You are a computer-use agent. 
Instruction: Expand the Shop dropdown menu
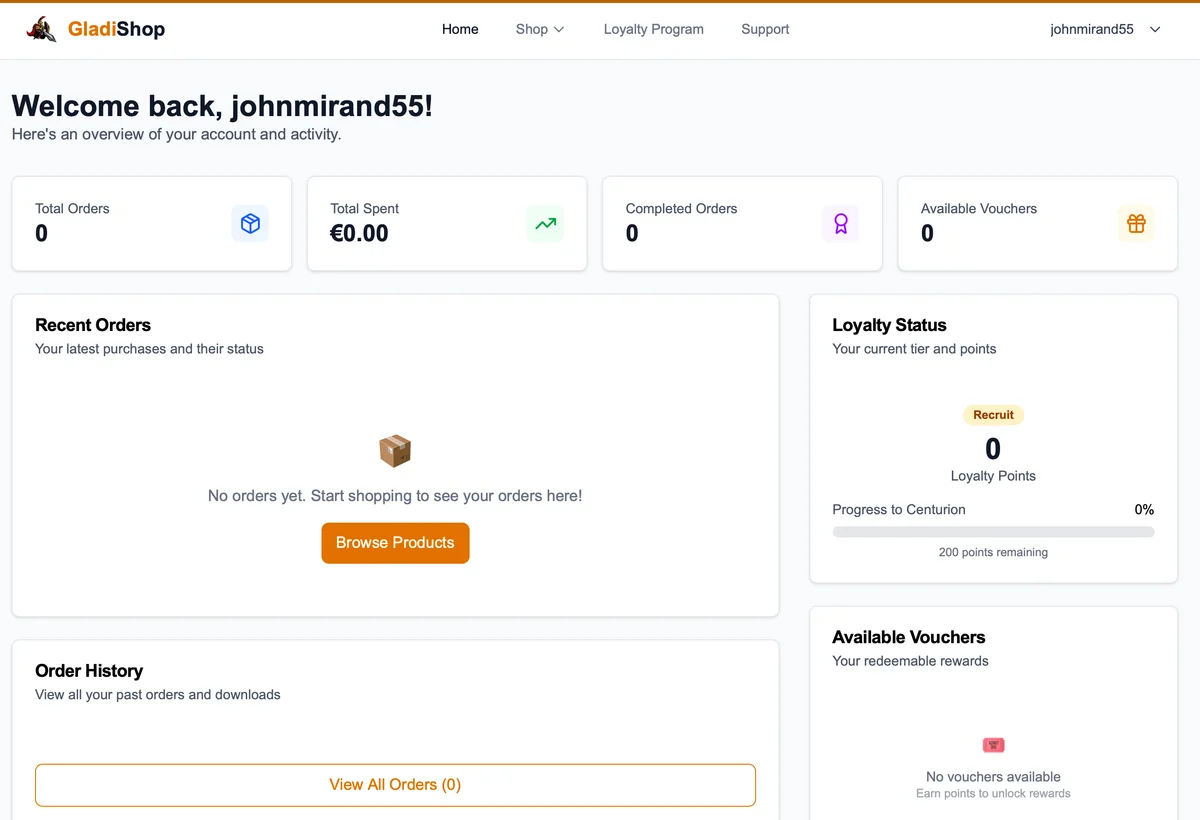click(x=540, y=29)
